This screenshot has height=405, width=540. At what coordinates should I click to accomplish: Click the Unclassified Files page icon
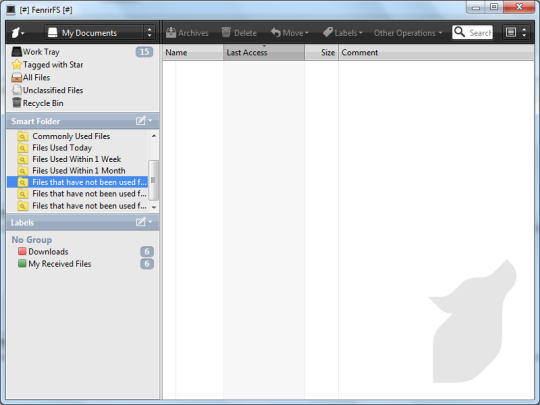tap(16, 90)
